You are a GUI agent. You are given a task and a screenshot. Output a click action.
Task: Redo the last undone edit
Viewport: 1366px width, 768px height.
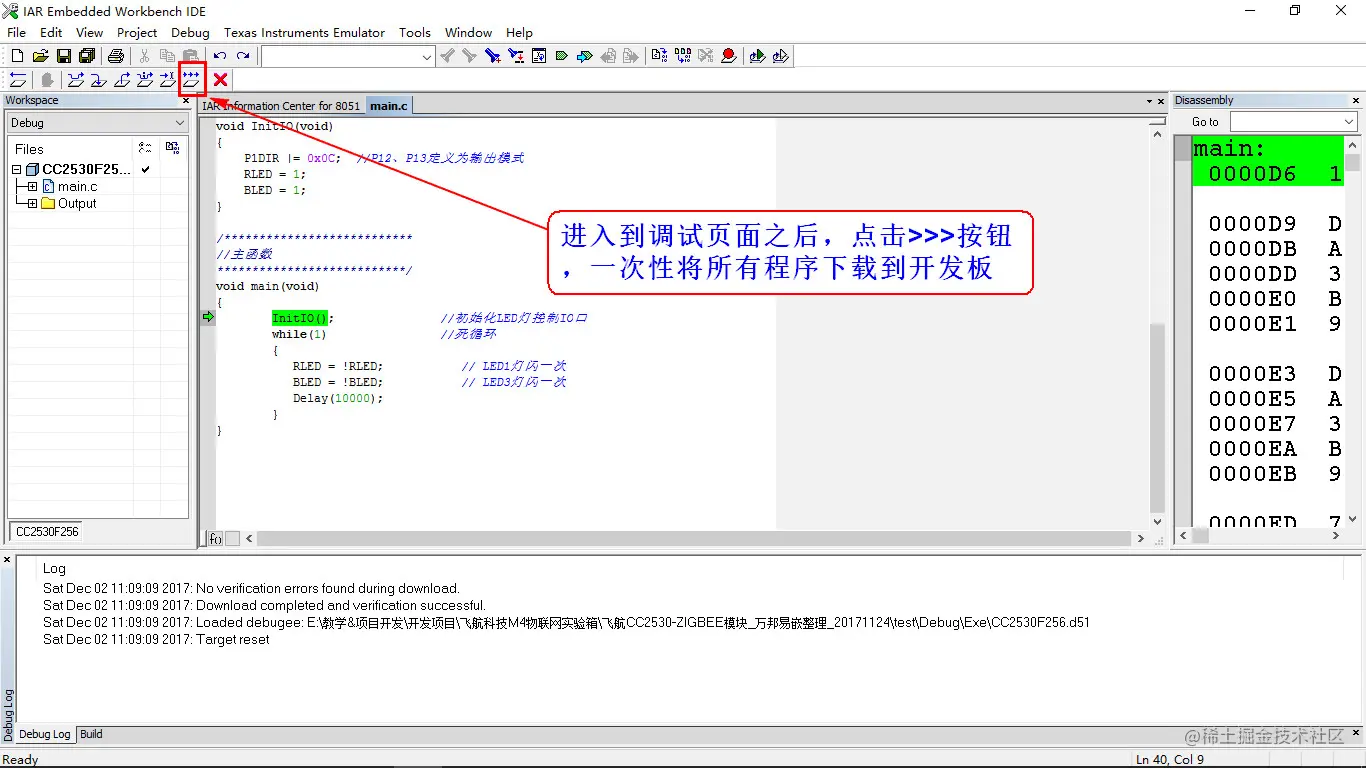tap(243, 56)
